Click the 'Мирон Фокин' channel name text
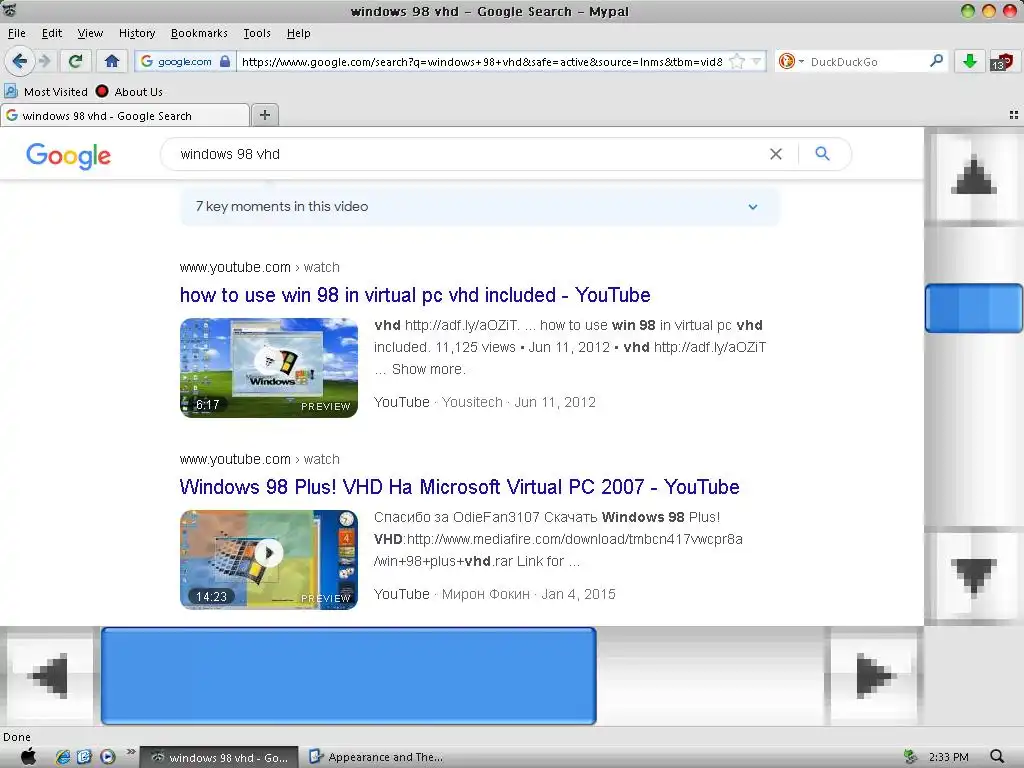Viewport: 1024px width, 768px height. (x=486, y=594)
